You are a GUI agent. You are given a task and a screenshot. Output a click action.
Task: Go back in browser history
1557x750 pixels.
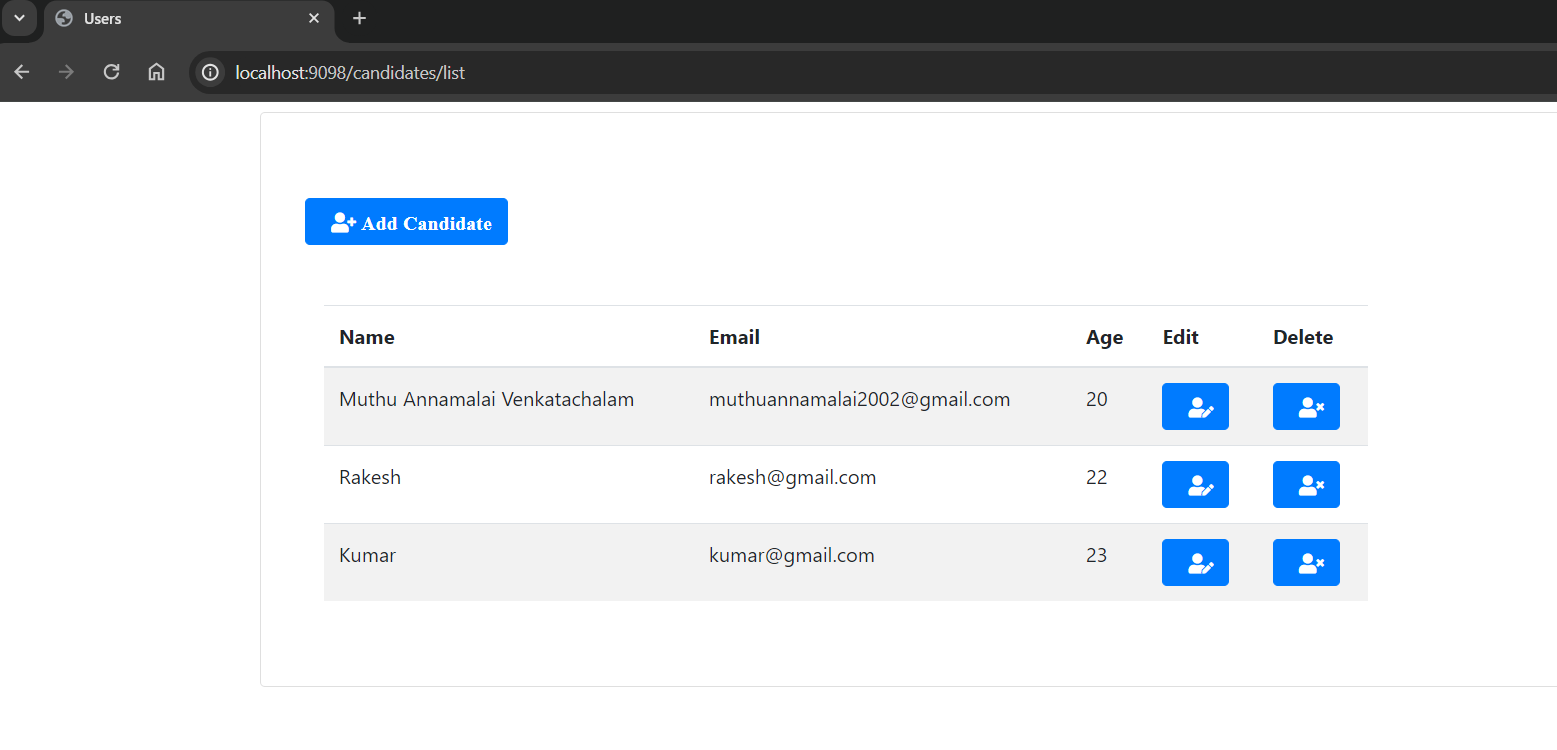click(x=21, y=72)
